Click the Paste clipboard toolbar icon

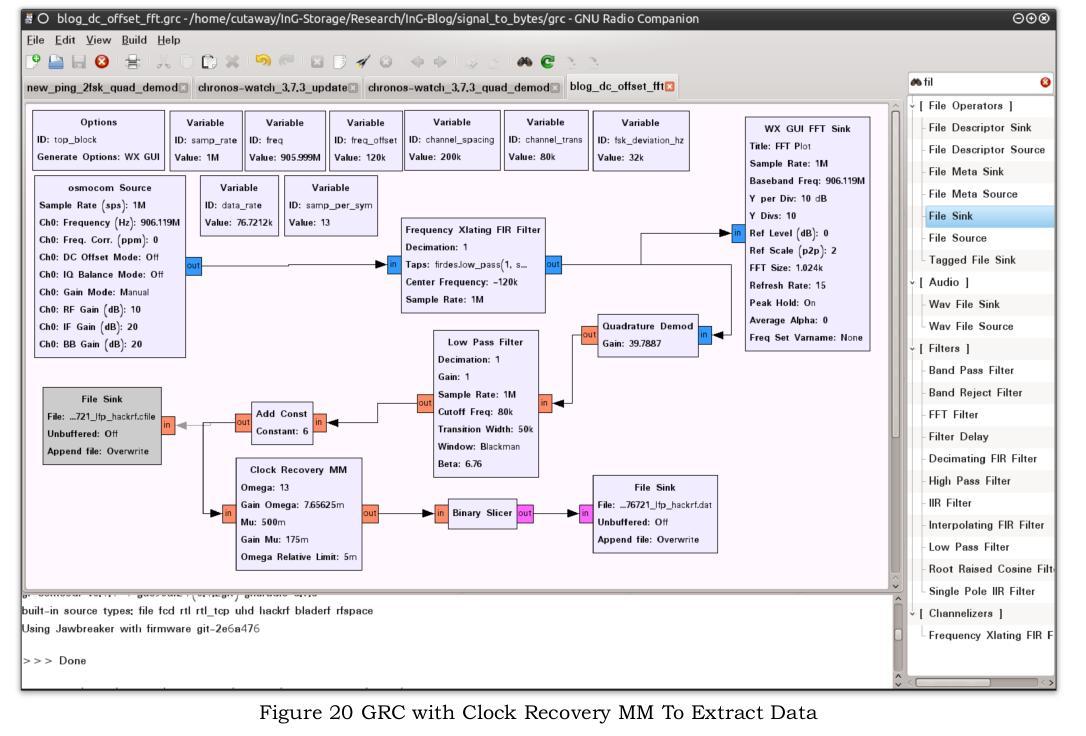pos(210,61)
